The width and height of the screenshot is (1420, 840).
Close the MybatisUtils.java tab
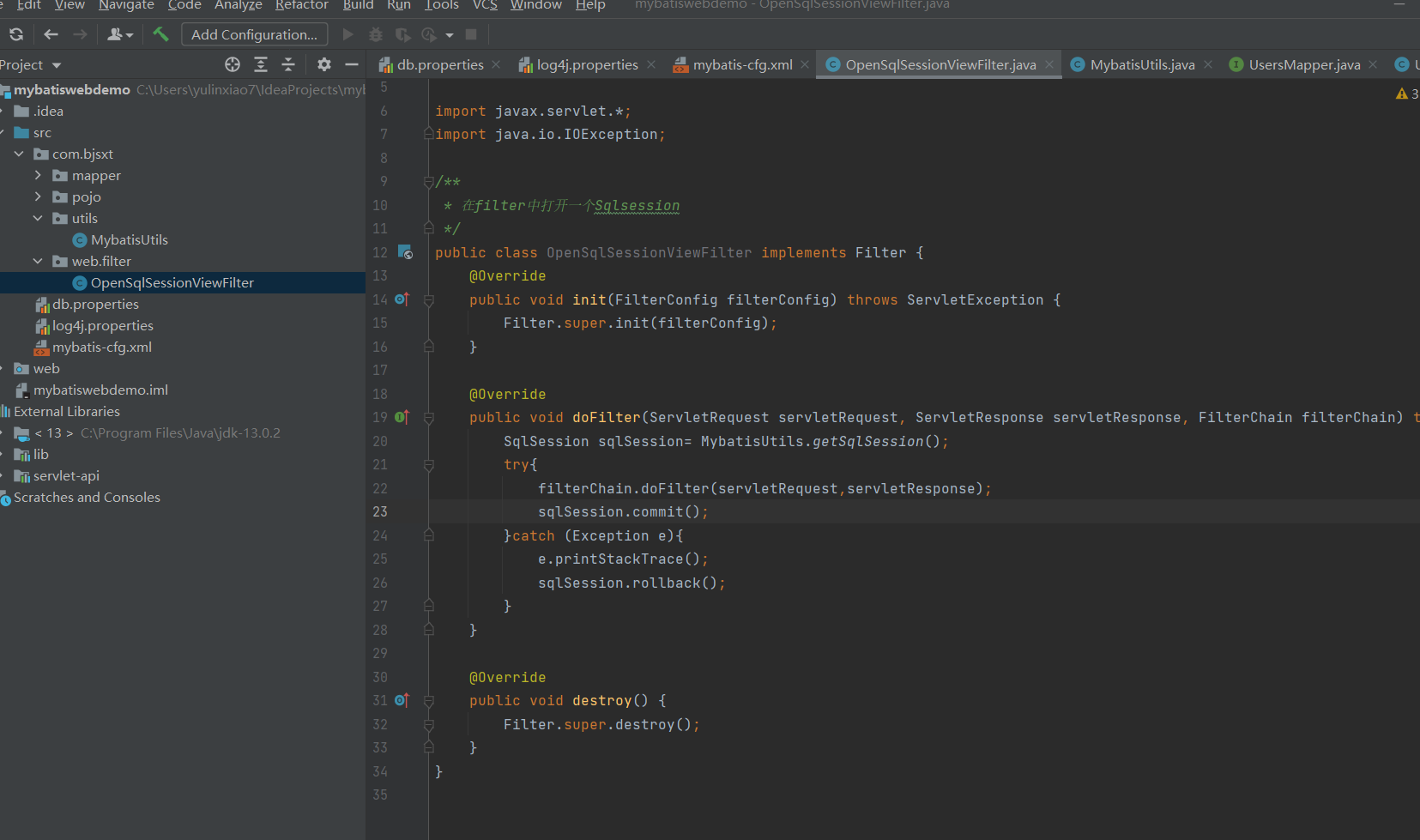coord(1208,64)
